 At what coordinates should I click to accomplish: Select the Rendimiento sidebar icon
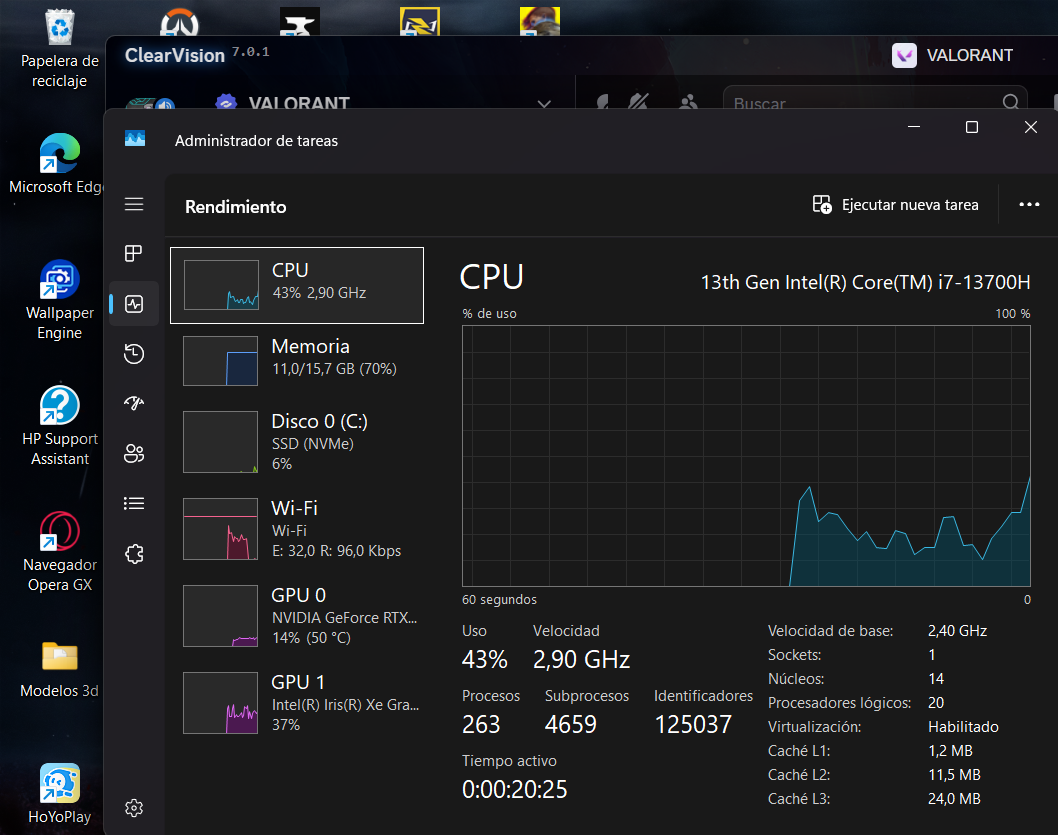(x=134, y=304)
